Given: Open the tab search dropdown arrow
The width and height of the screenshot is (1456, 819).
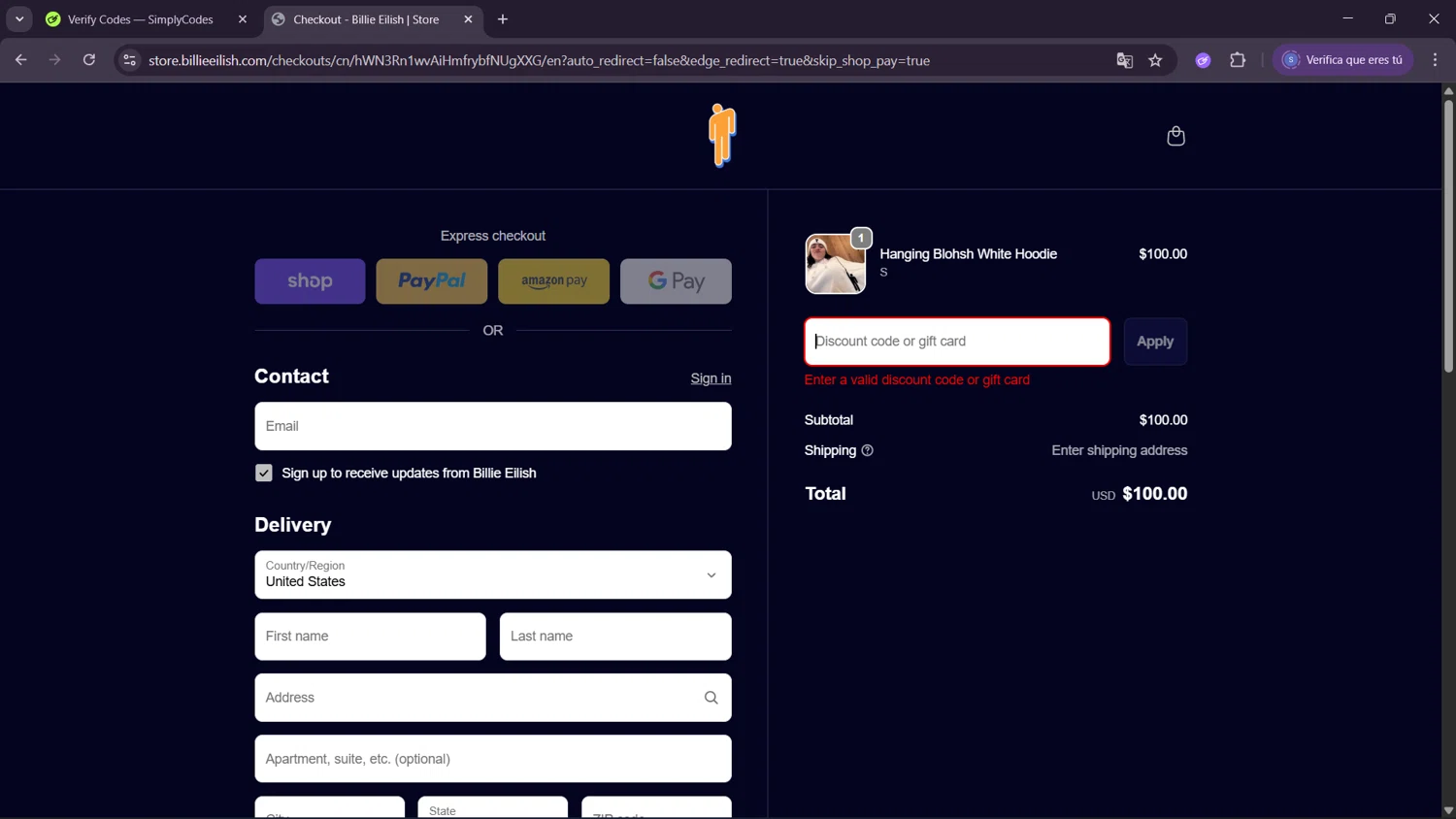Looking at the screenshot, I should (19, 19).
